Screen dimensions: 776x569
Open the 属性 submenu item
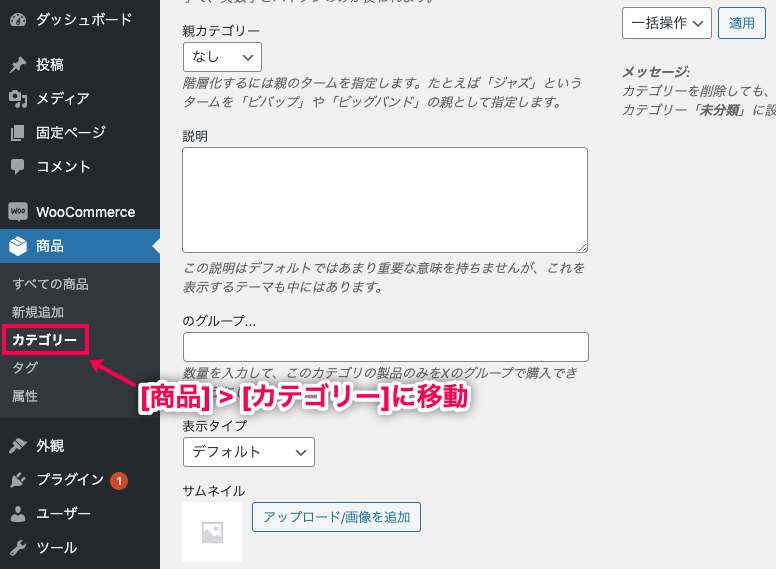[x=25, y=396]
